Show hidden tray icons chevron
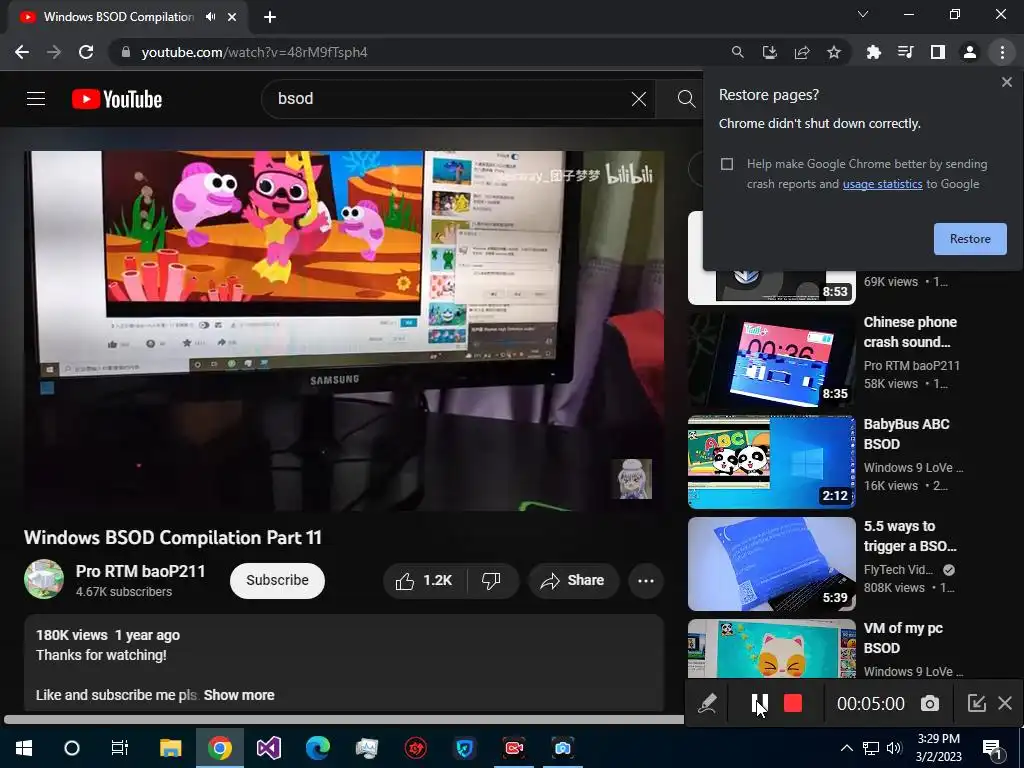The width and height of the screenshot is (1024, 768). 846,748
